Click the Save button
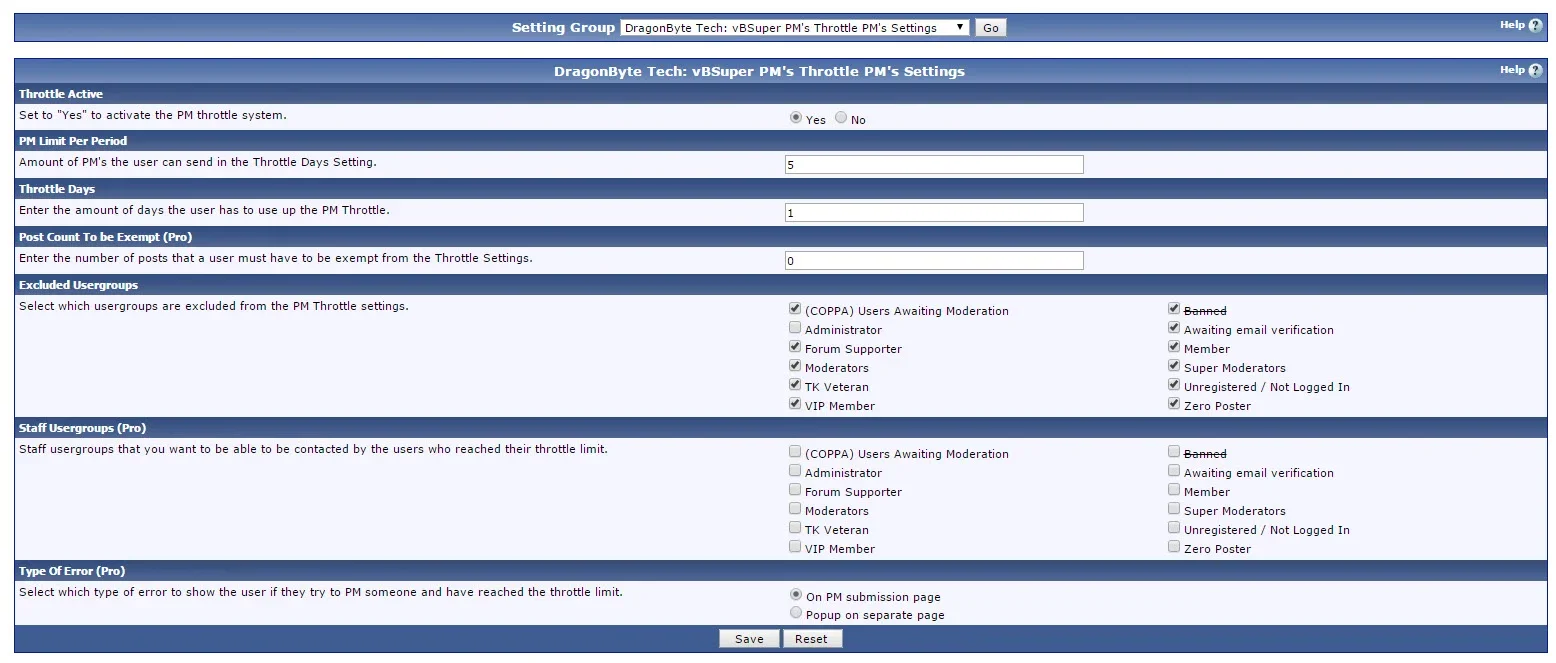Image resolution: width=1556 pixels, height=663 pixels. (749, 639)
